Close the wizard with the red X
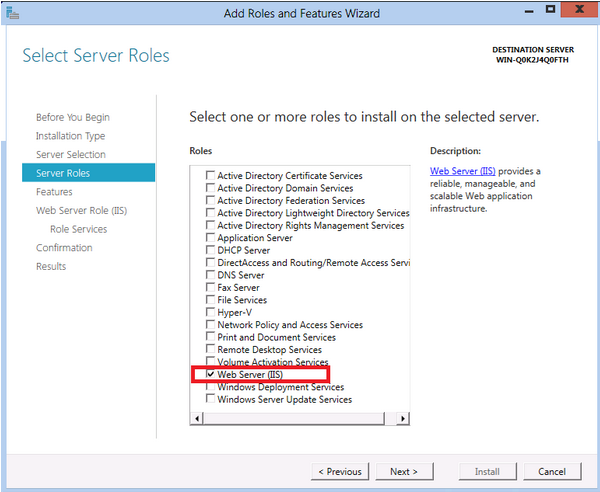Image resolution: width=600 pixels, height=492 pixels. (x=580, y=9)
